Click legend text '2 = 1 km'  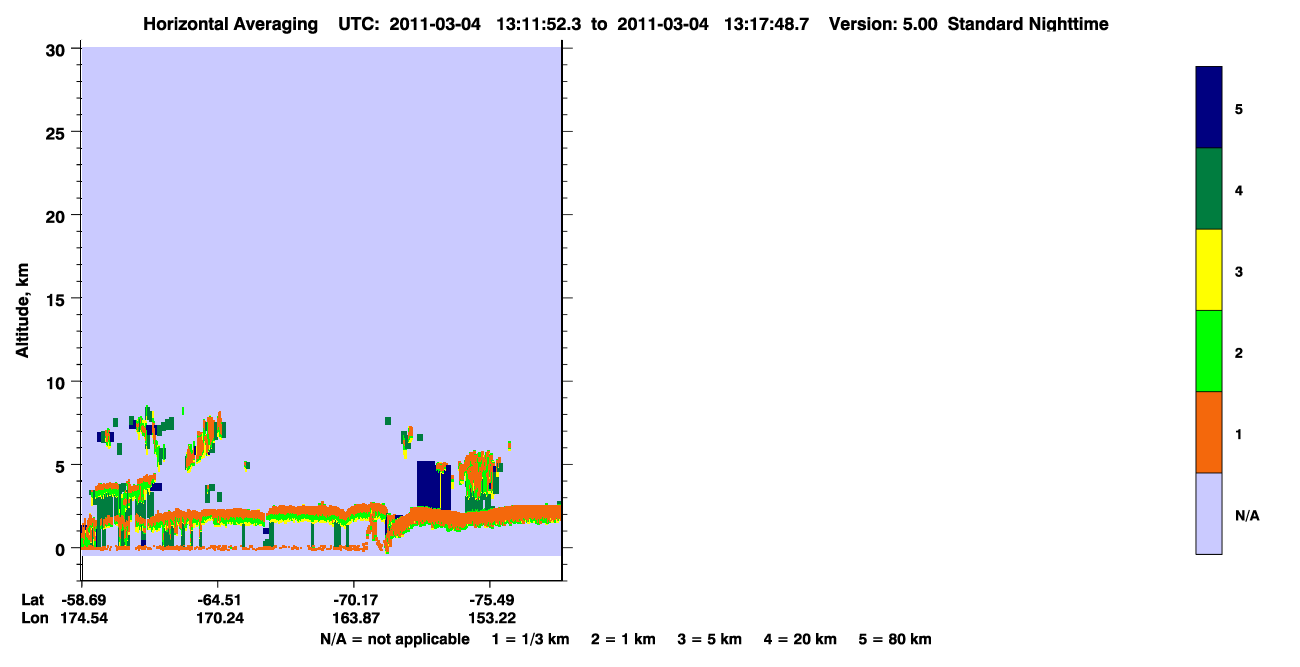tap(623, 640)
